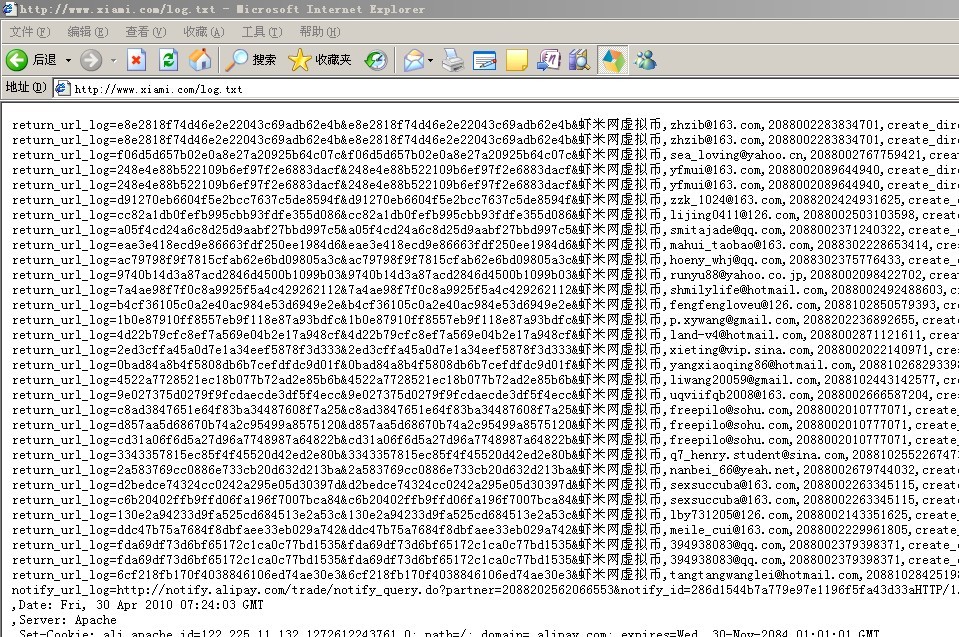959x637 pixels.
Task: Open the 编辑 menu
Action: click(x=87, y=32)
